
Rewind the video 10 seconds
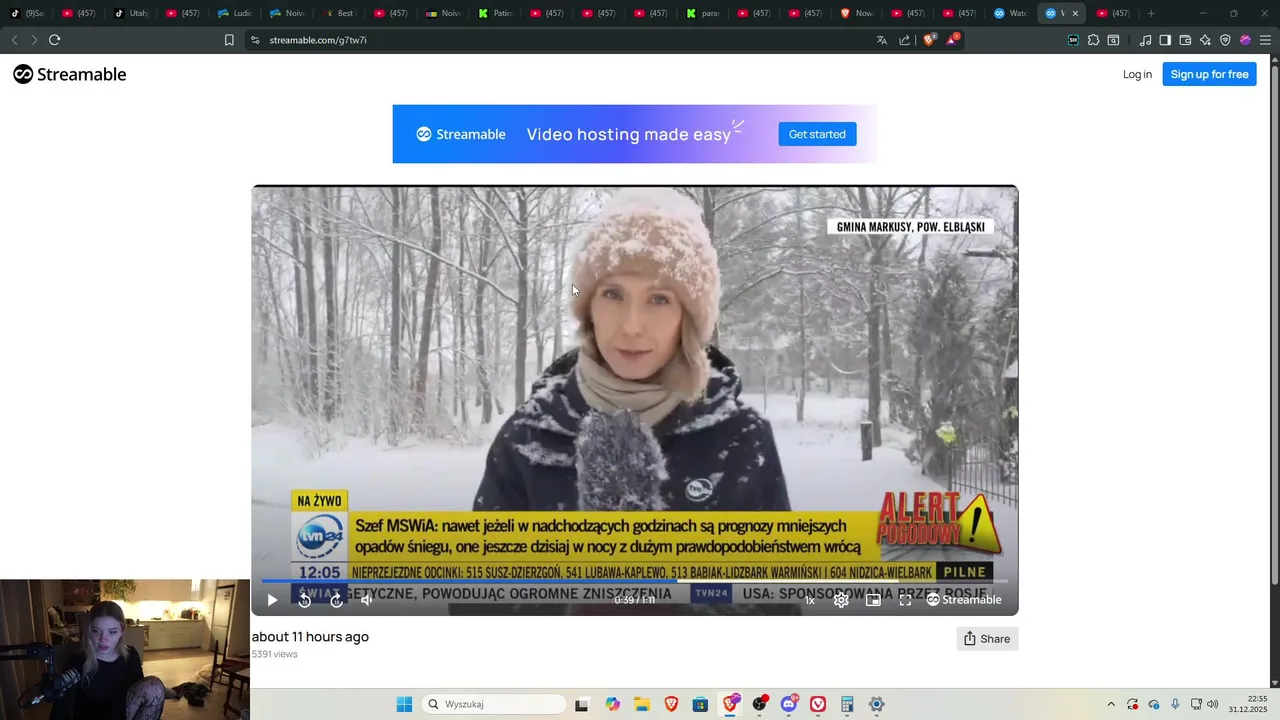[305, 600]
